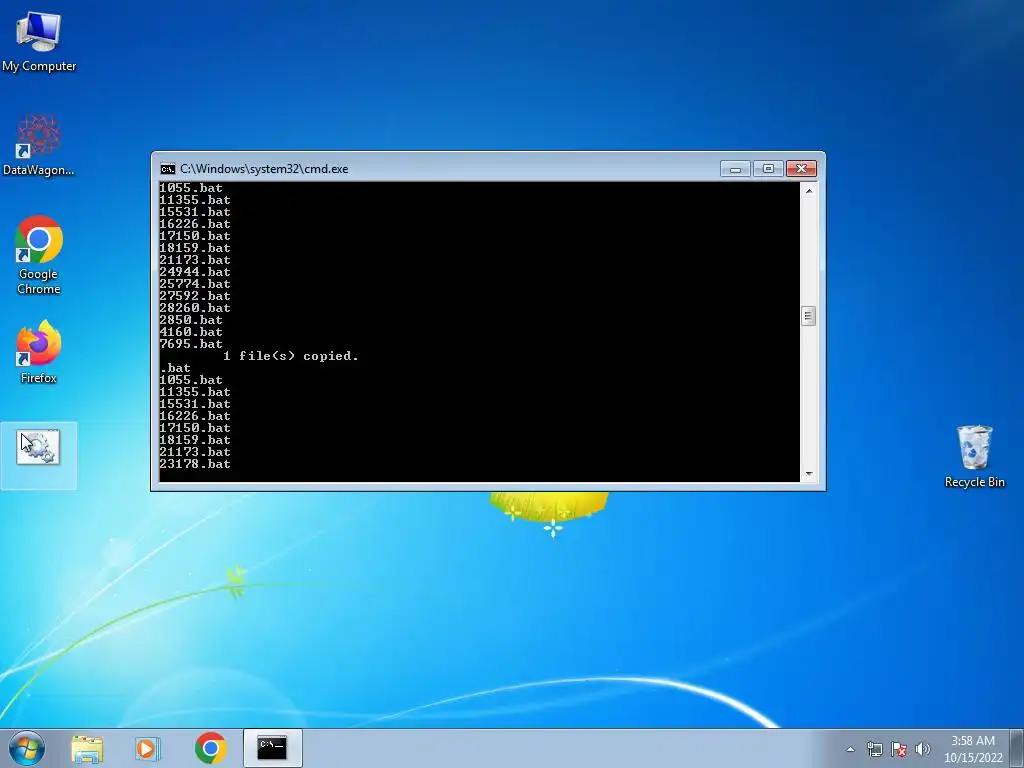Click the cmd scrollbar thumb
The image size is (1024, 768).
pyautogui.click(x=808, y=316)
